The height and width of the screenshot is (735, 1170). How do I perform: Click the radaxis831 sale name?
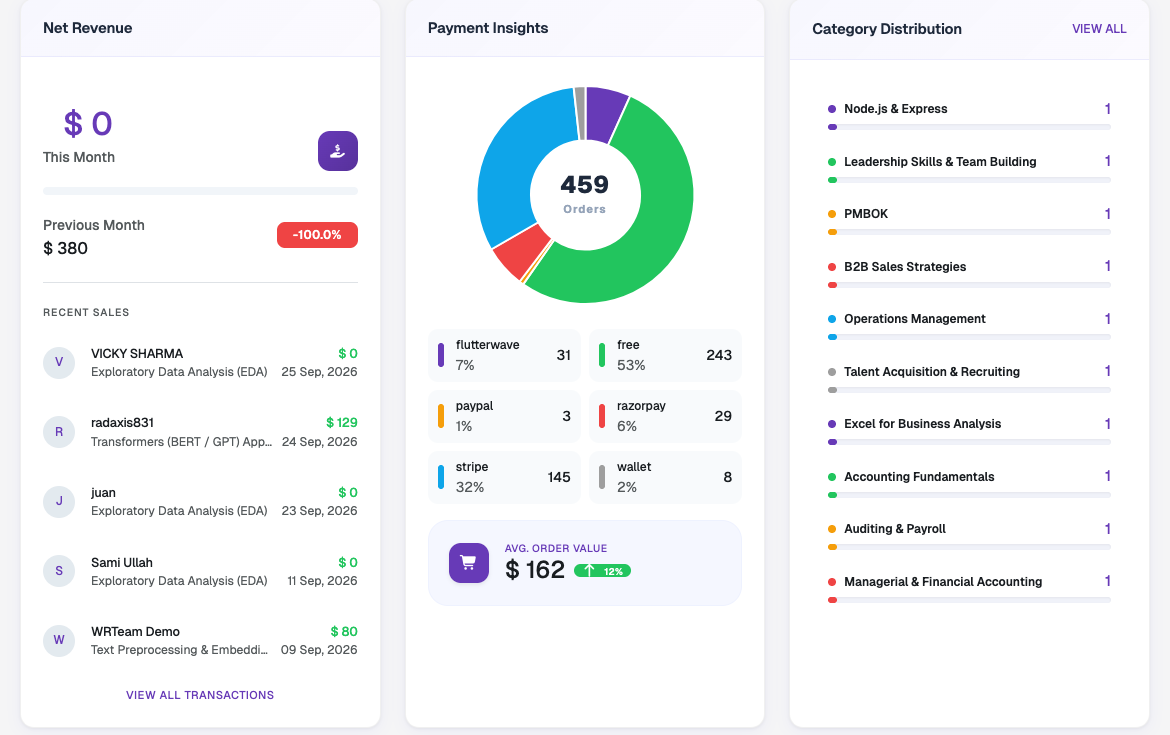[122, 423]
